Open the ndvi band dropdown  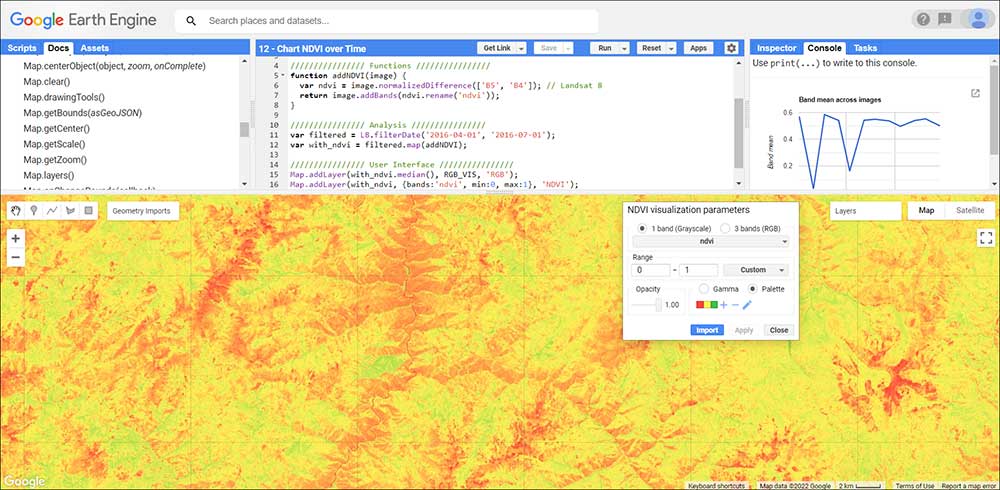coord(710,242)
